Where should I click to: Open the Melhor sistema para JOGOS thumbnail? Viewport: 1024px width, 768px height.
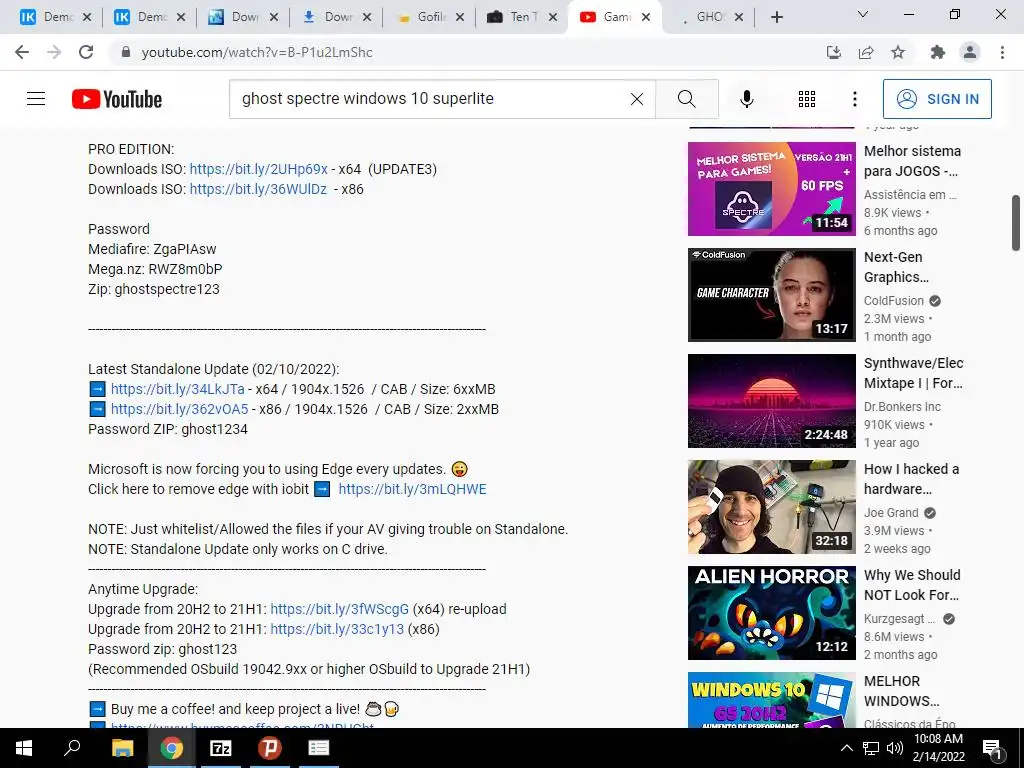pyautogui.click(x=771, y=189)
